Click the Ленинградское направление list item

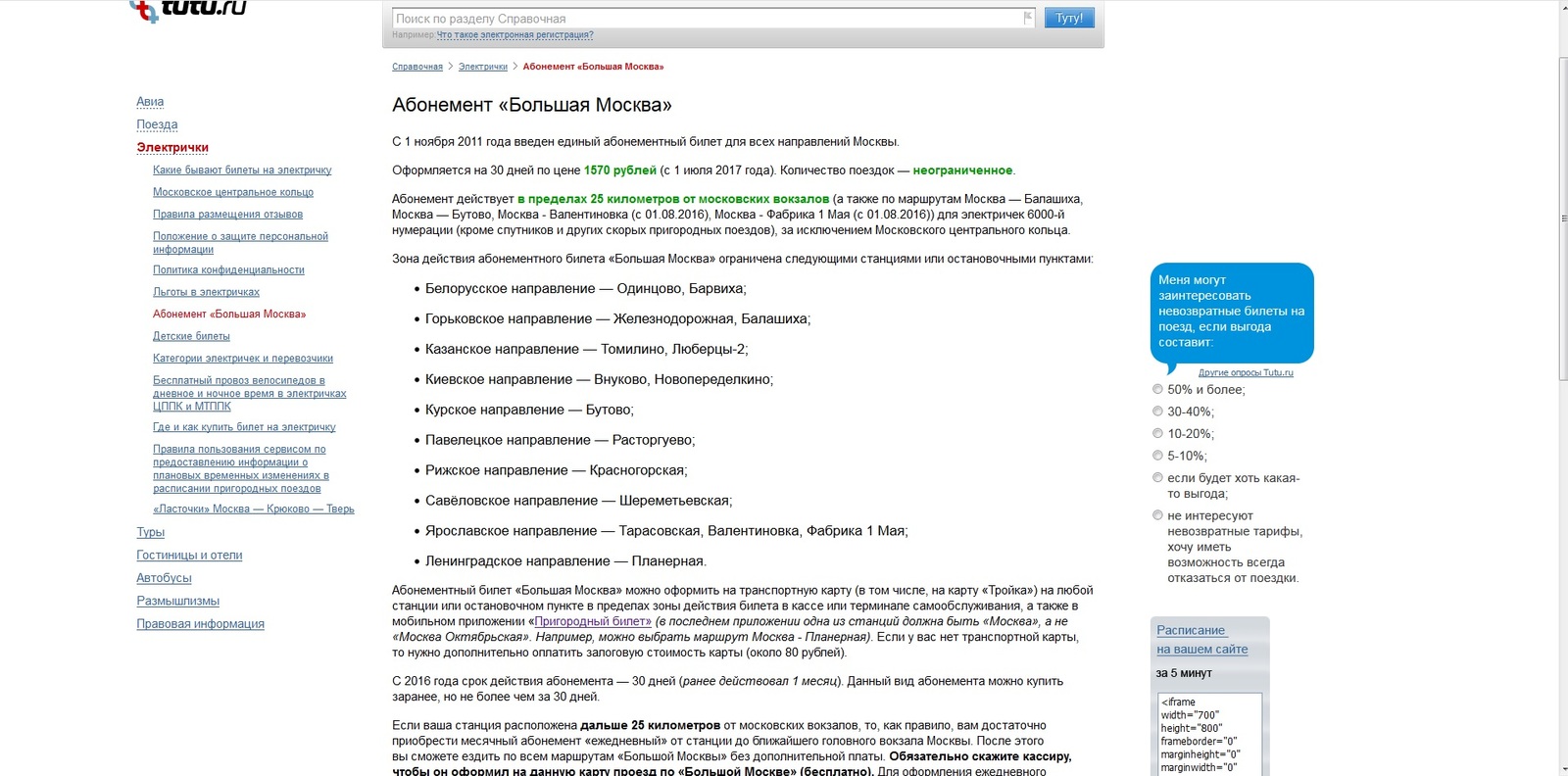[x=565, y=561]
